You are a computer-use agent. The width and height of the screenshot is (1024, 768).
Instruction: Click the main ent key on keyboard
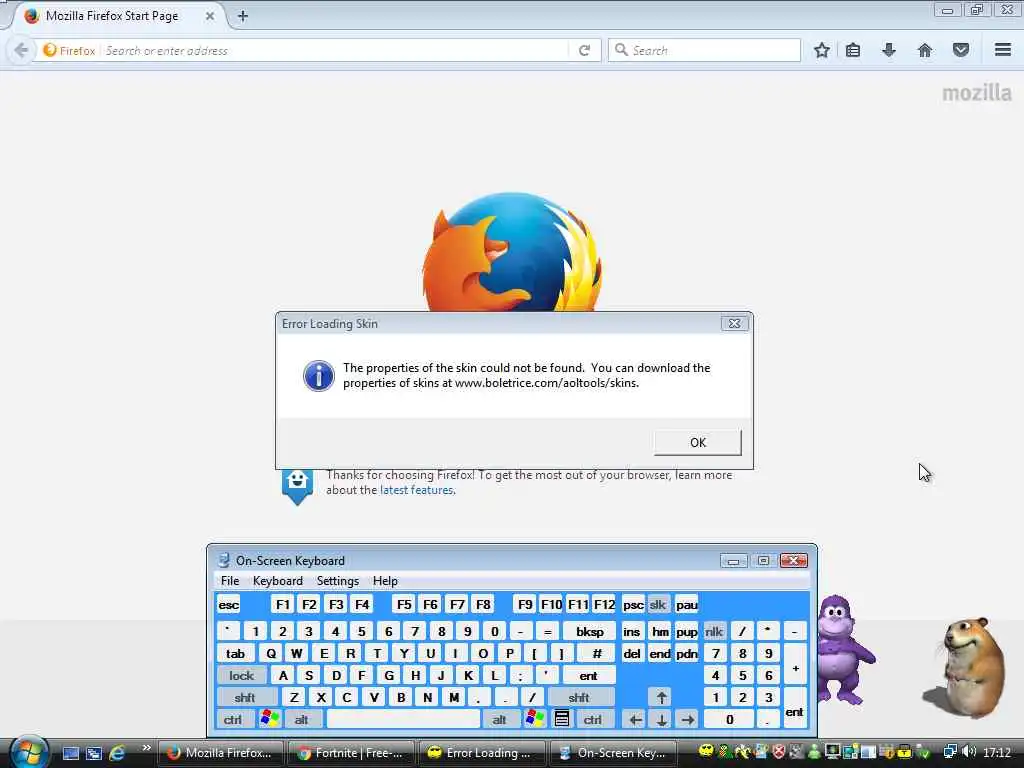[588, 676]
